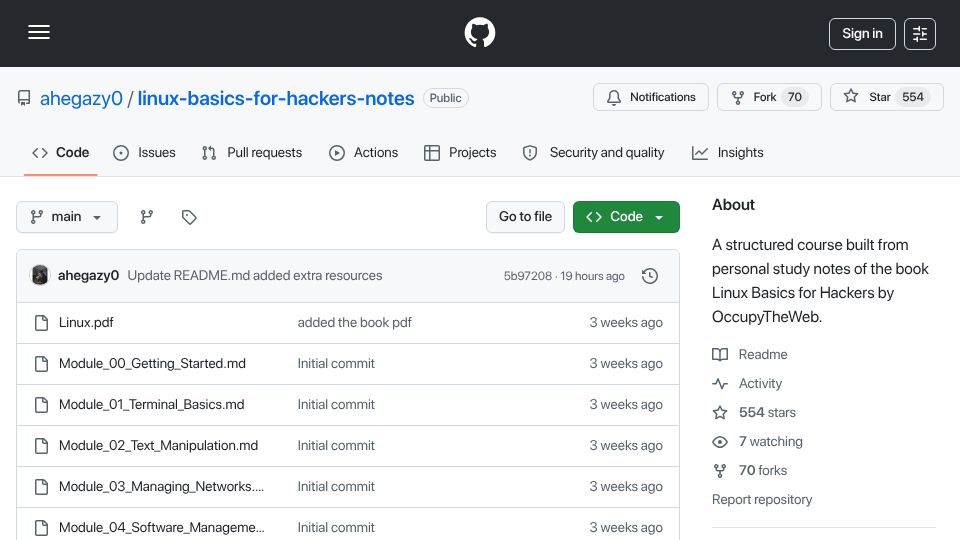Open the hamburger navigation menu
Image resolution: width=960 pixels, height=540 pixels.
(x=39, y=32)
